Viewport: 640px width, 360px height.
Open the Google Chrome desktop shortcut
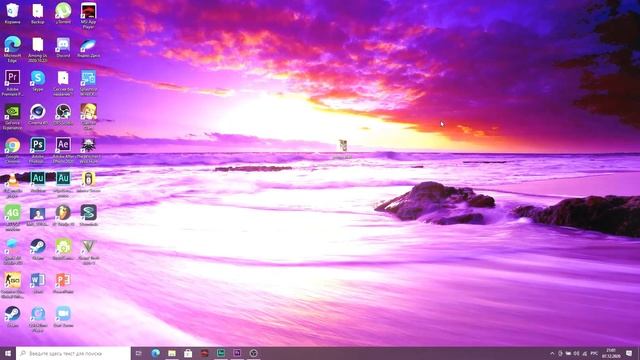(12, 146)
